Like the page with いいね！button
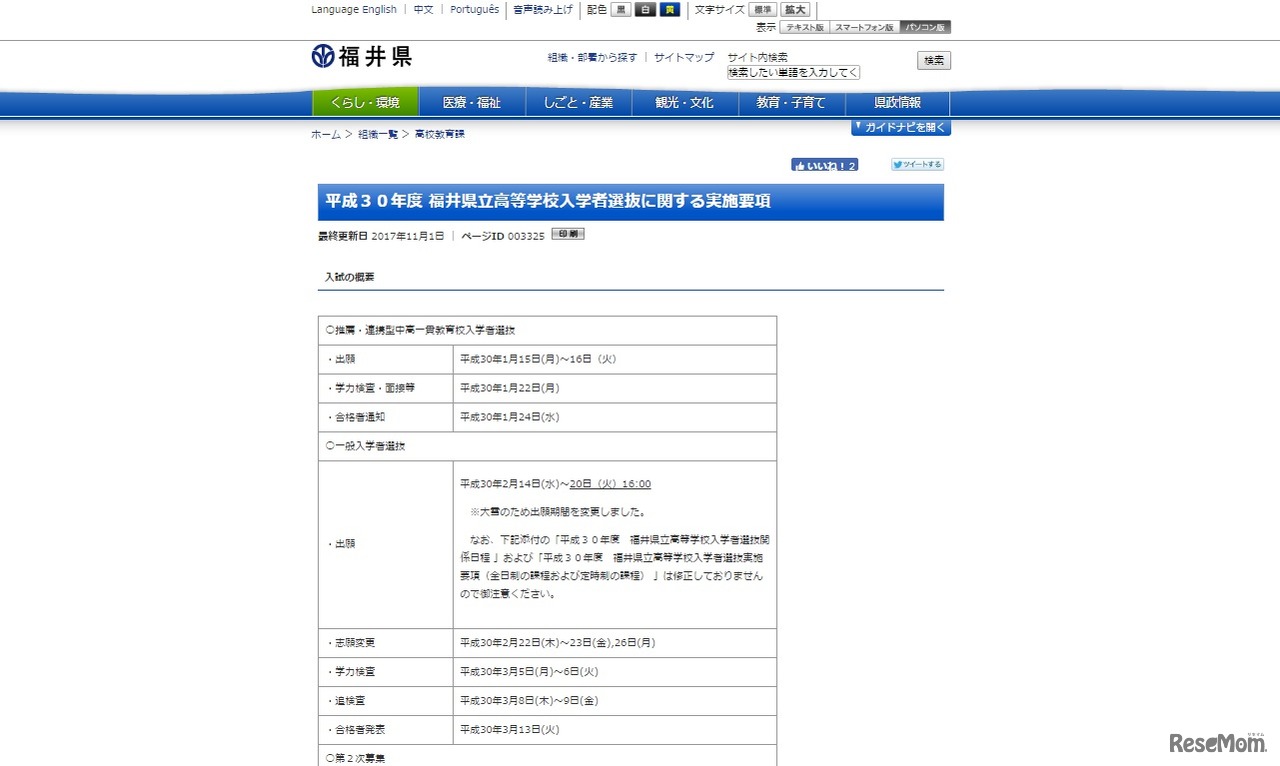The width and height of the screenshot is (1280, 766). [x=824, y=164]
